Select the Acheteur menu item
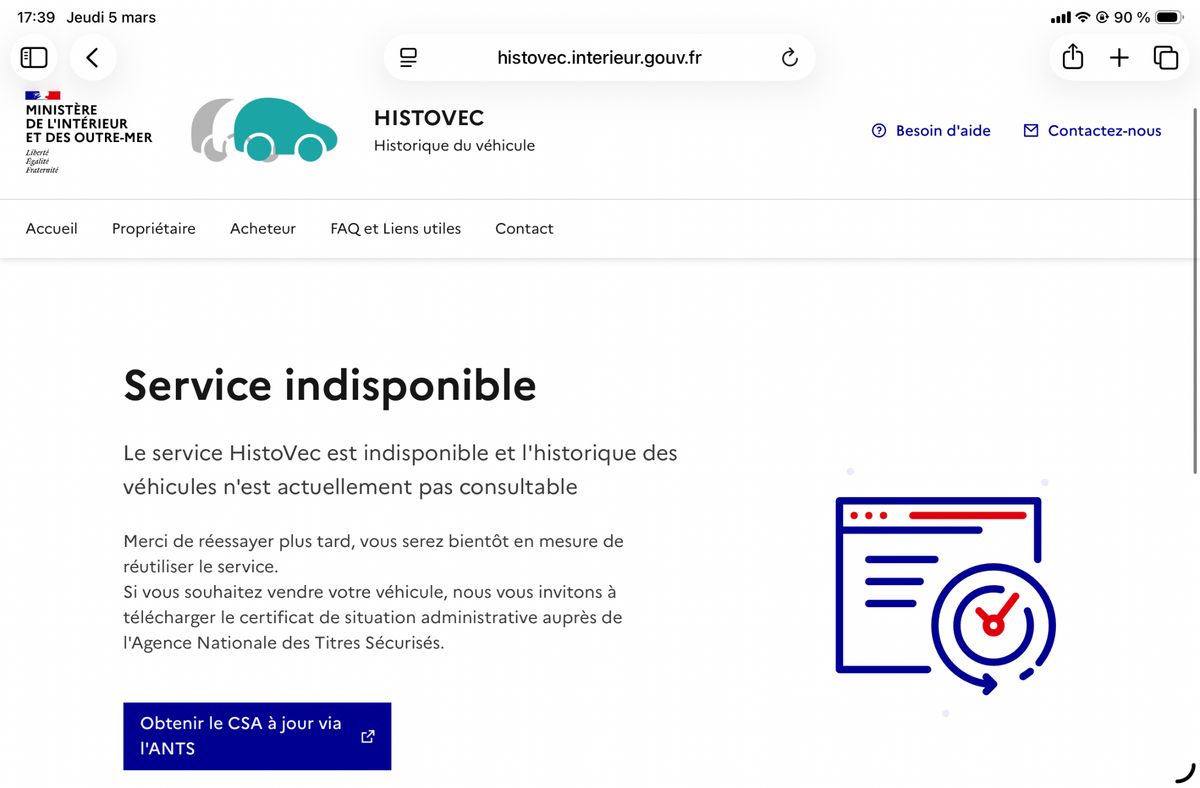 tap(263, 229)
